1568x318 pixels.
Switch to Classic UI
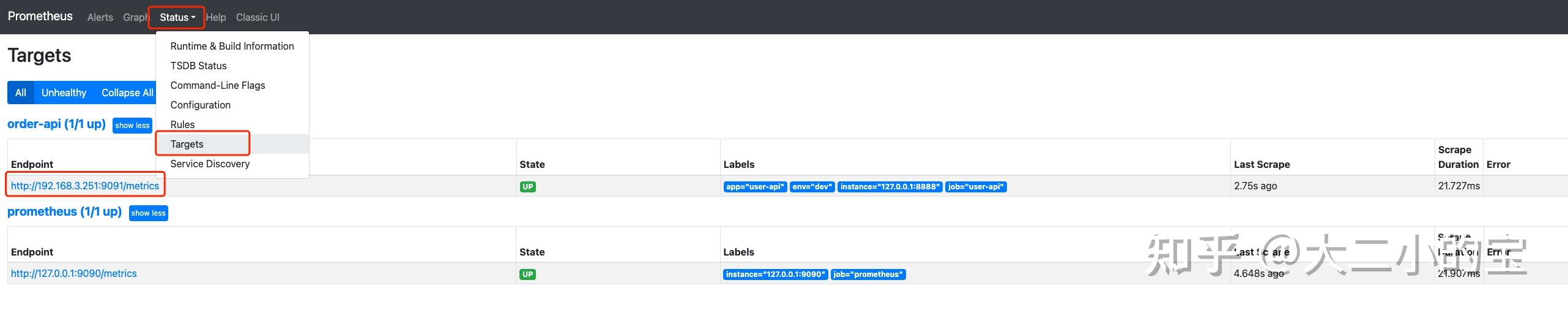point(258,17)
